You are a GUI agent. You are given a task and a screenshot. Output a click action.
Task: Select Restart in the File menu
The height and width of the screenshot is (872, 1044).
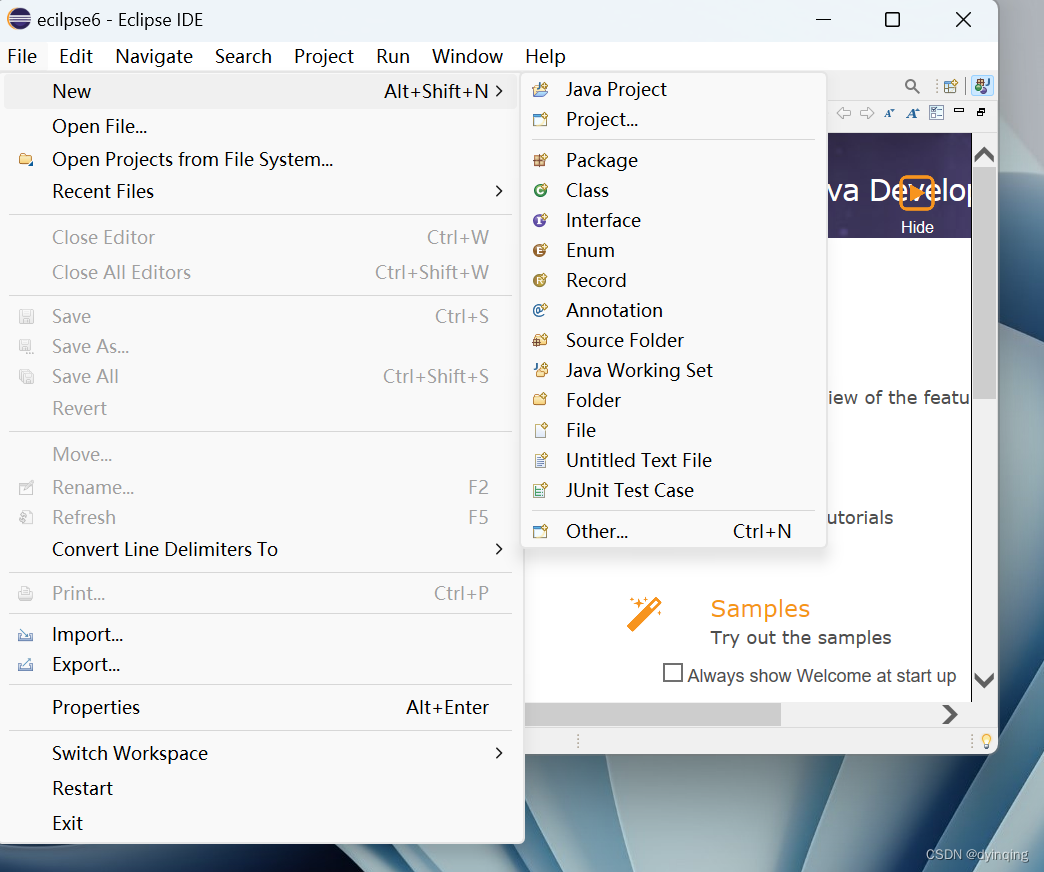260,788
